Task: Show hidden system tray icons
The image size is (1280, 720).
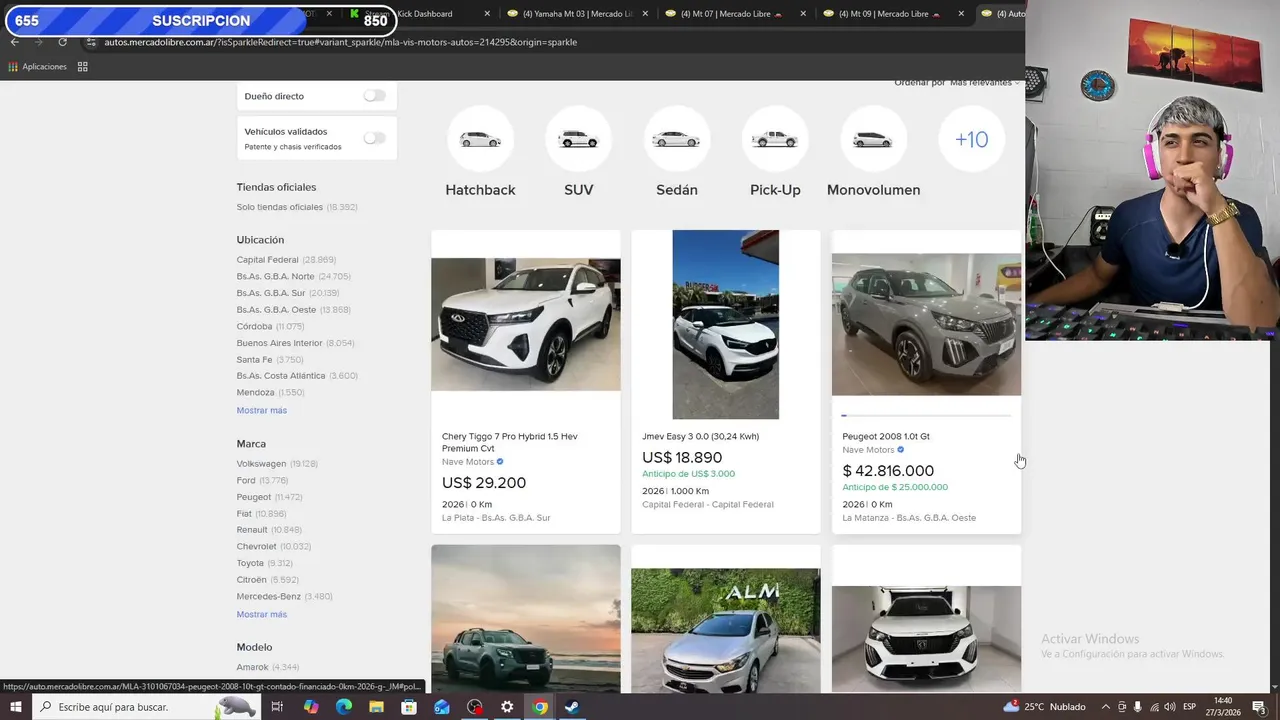Action: click(x=1106, y=707)
